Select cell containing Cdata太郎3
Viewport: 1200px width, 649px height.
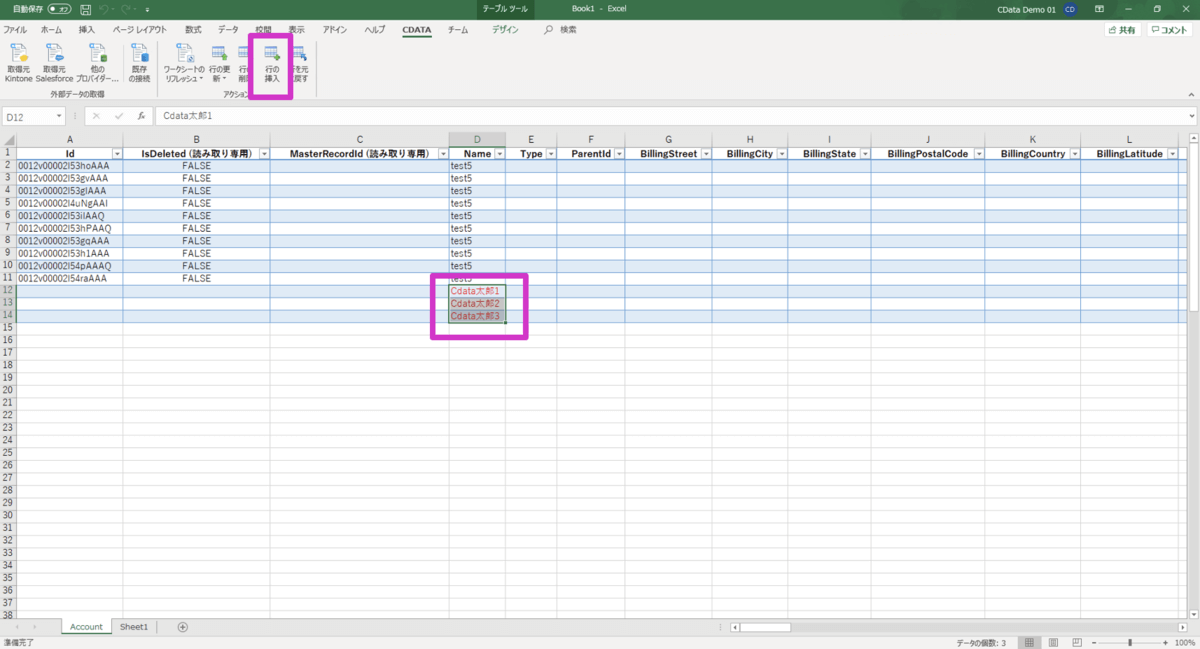point(477,316)
